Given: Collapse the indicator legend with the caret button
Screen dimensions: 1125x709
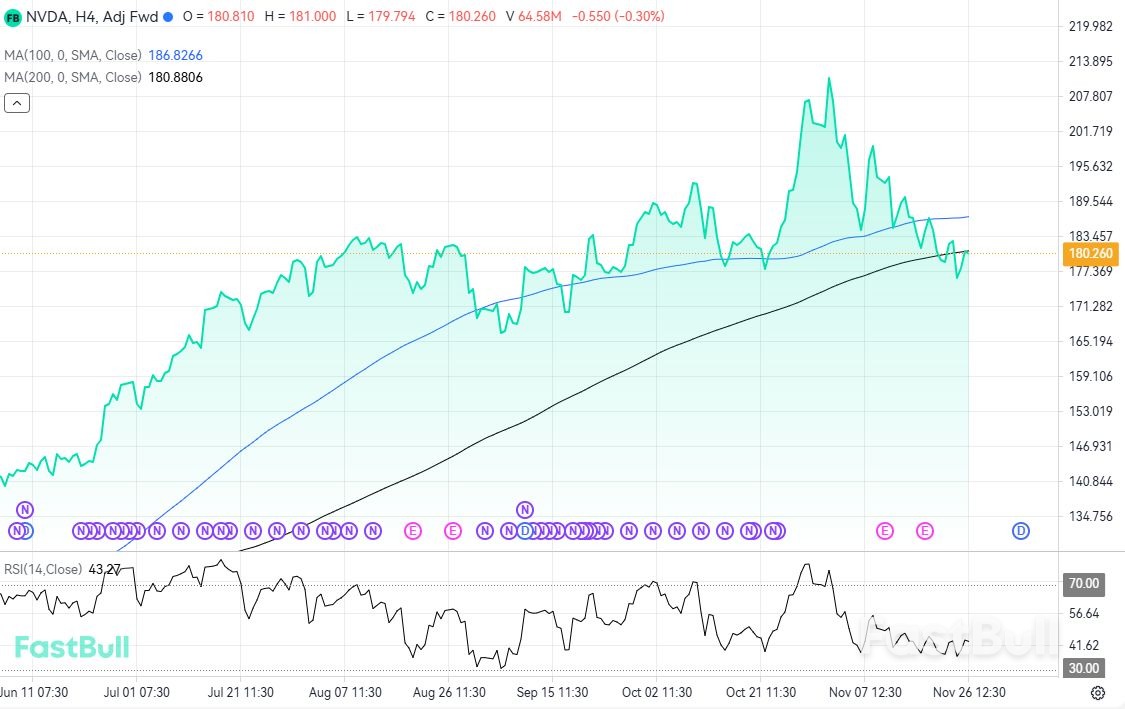Looking at the screenshot, I should [x=17, y=102].
